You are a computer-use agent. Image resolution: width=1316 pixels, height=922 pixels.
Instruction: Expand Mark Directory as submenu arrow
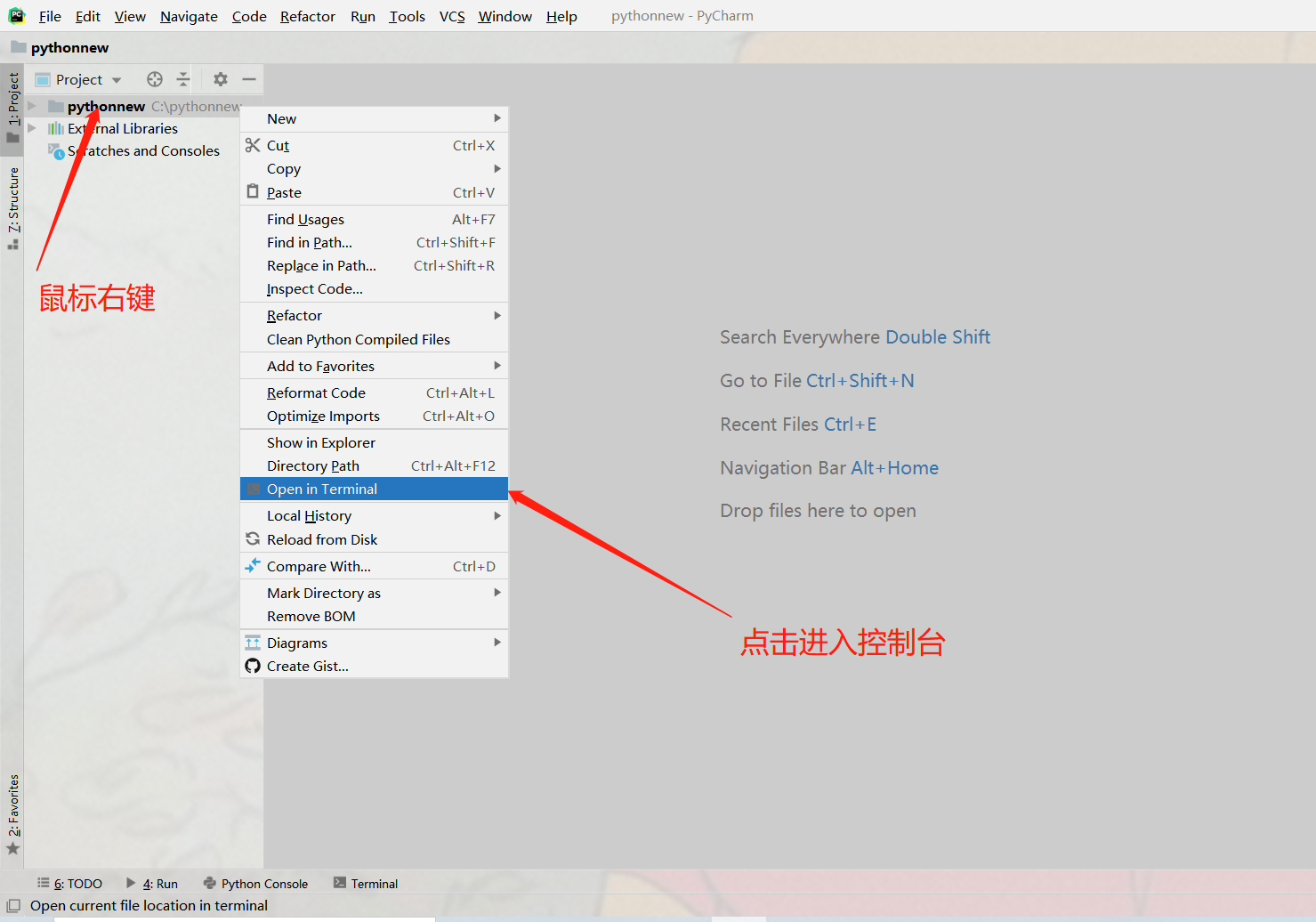click(x=497, y=593)
